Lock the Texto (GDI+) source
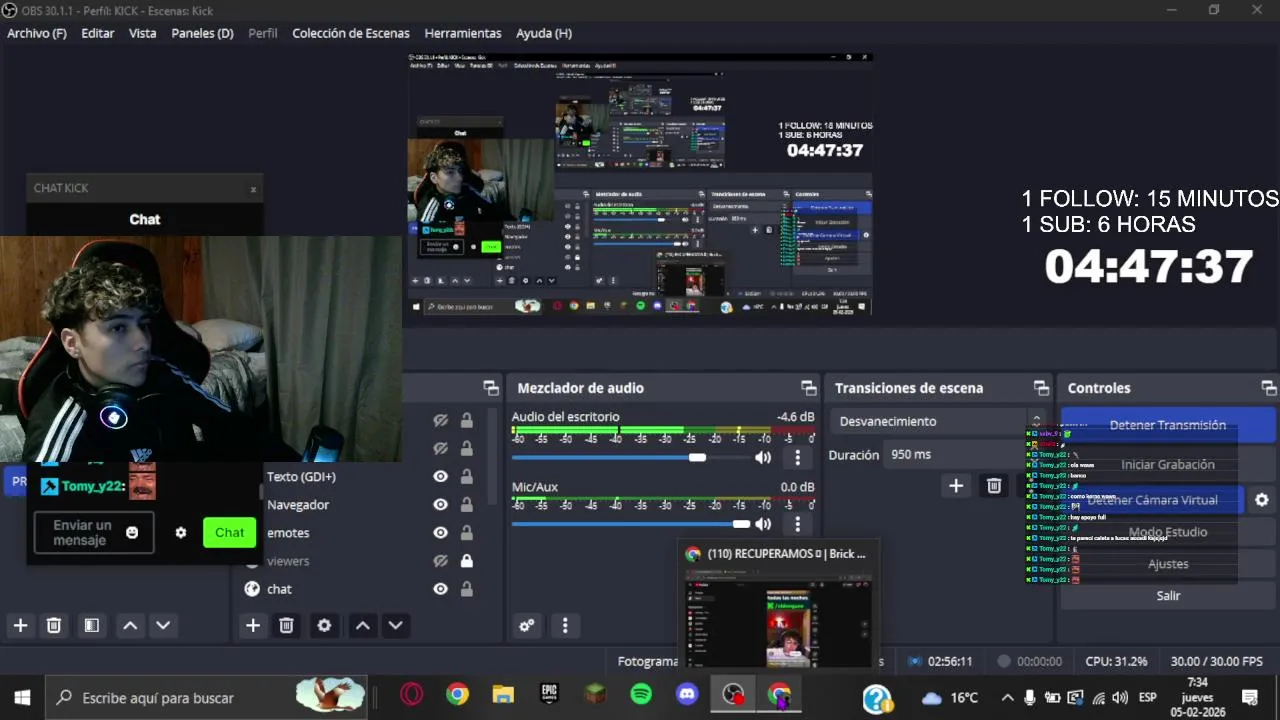This screenshot has width=1280, height=720. point(467,477)
